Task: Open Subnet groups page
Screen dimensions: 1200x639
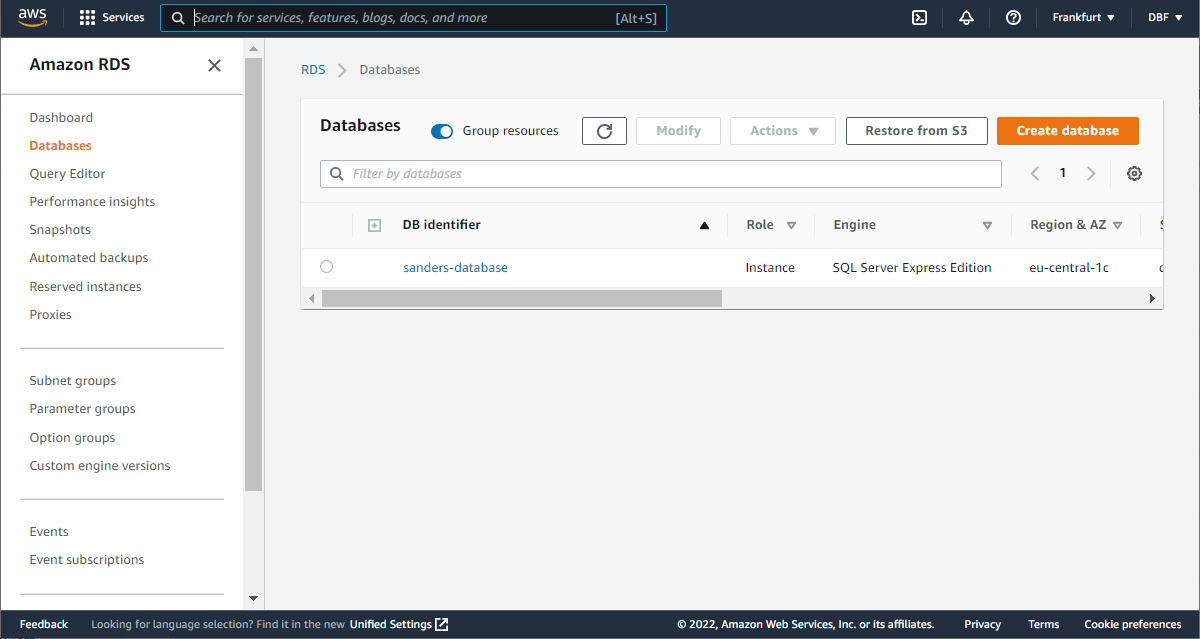Action: [x=72, y=380]
